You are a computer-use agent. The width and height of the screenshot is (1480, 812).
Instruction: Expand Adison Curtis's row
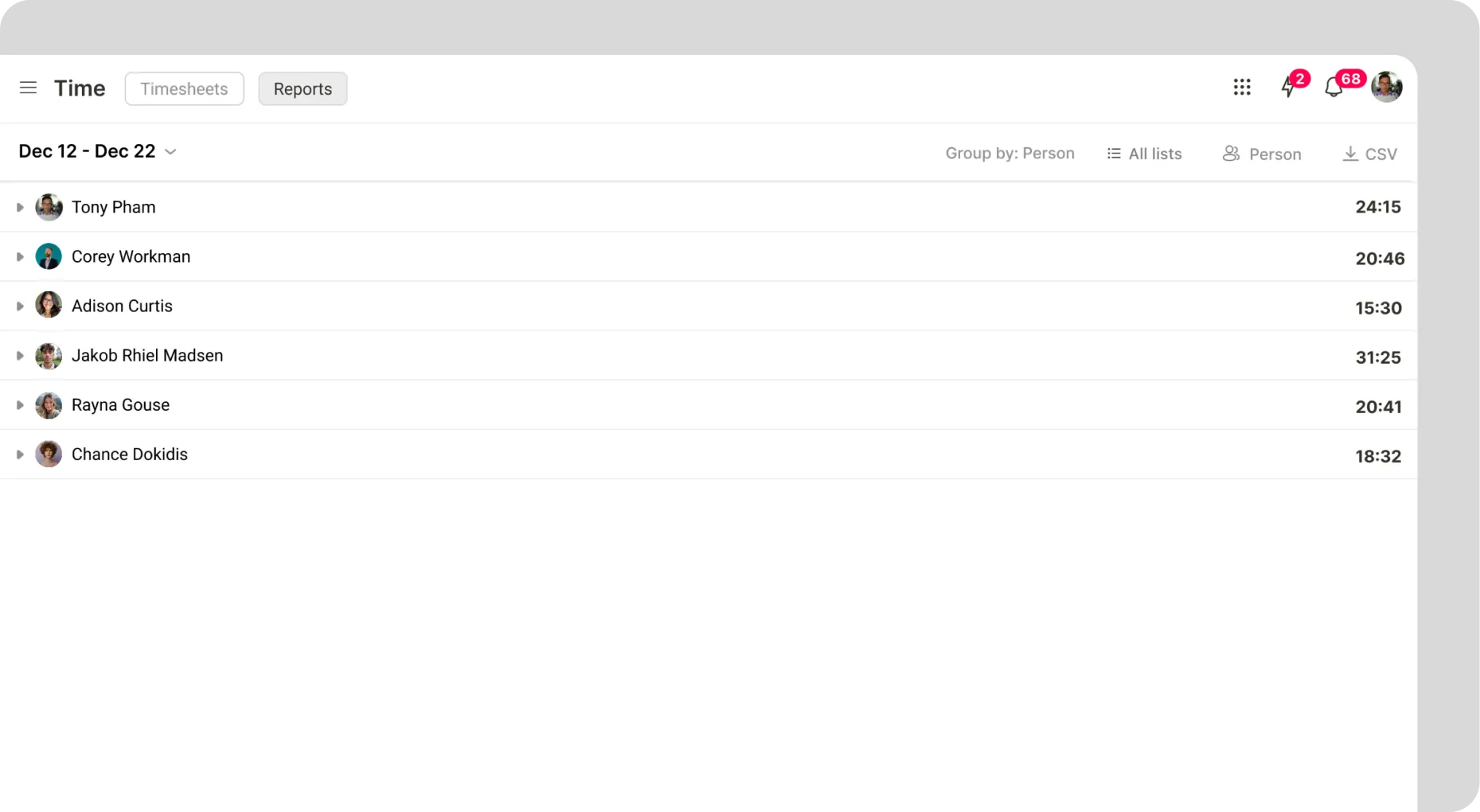tap(20, 306)
